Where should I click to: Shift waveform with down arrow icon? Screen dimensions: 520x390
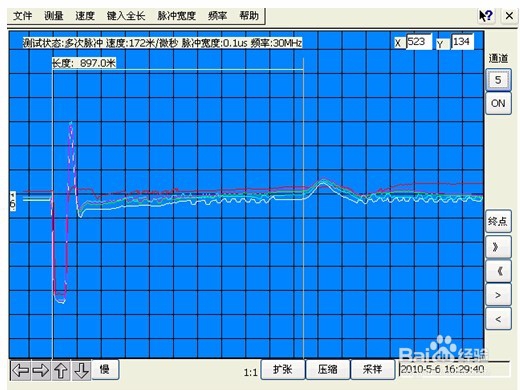(x=81, y=370)
